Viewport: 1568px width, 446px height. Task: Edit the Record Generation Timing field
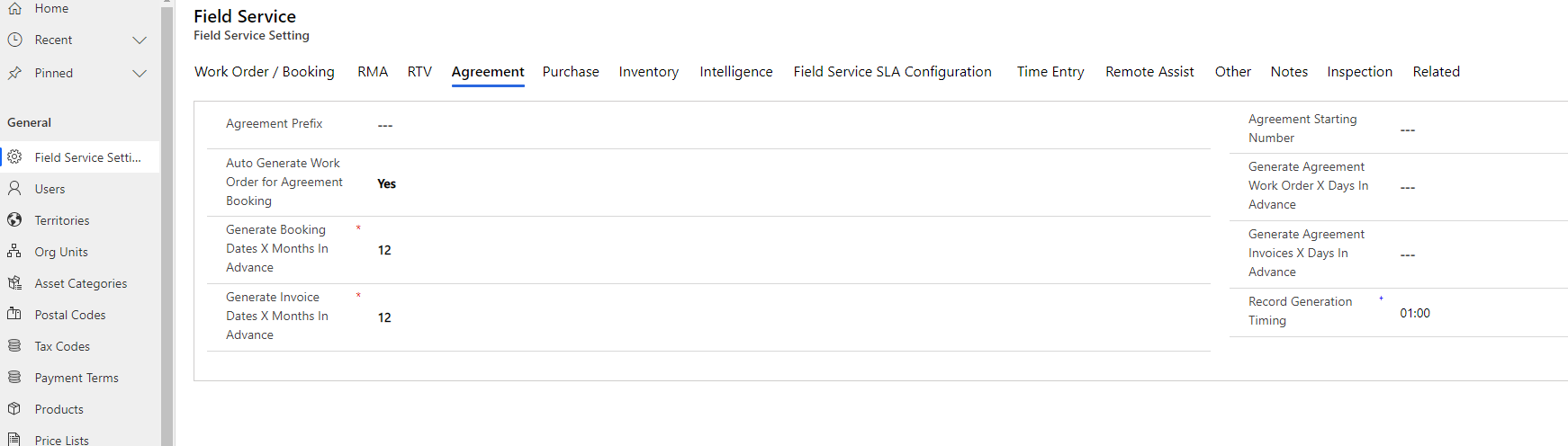click(x=1482, y=313)
